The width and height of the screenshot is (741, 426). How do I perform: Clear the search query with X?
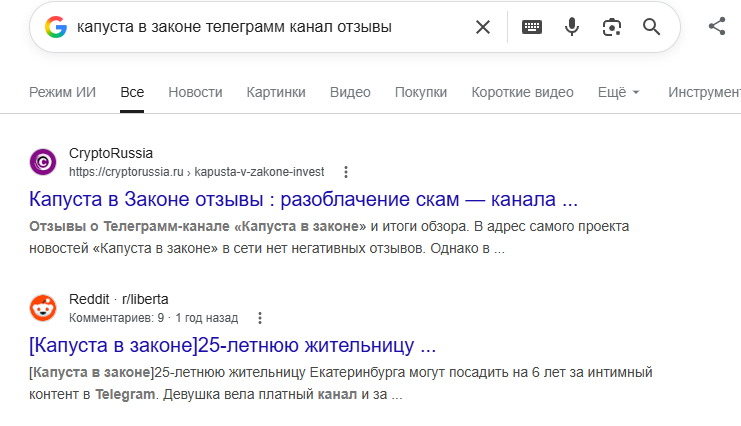tap(483, 27)
